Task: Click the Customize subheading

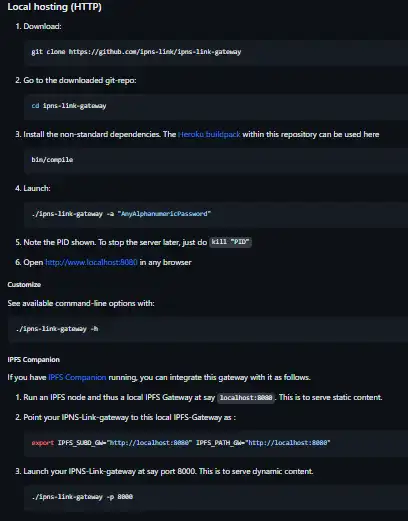Action: pos(24,285)
